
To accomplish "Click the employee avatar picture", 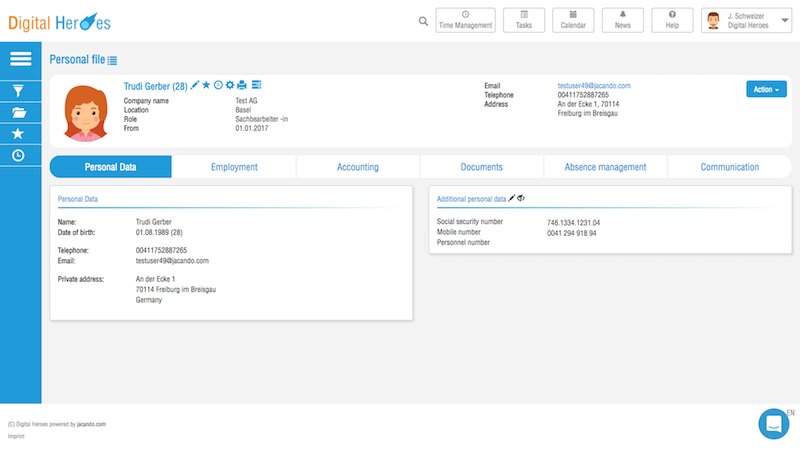I will pos(86,112).
